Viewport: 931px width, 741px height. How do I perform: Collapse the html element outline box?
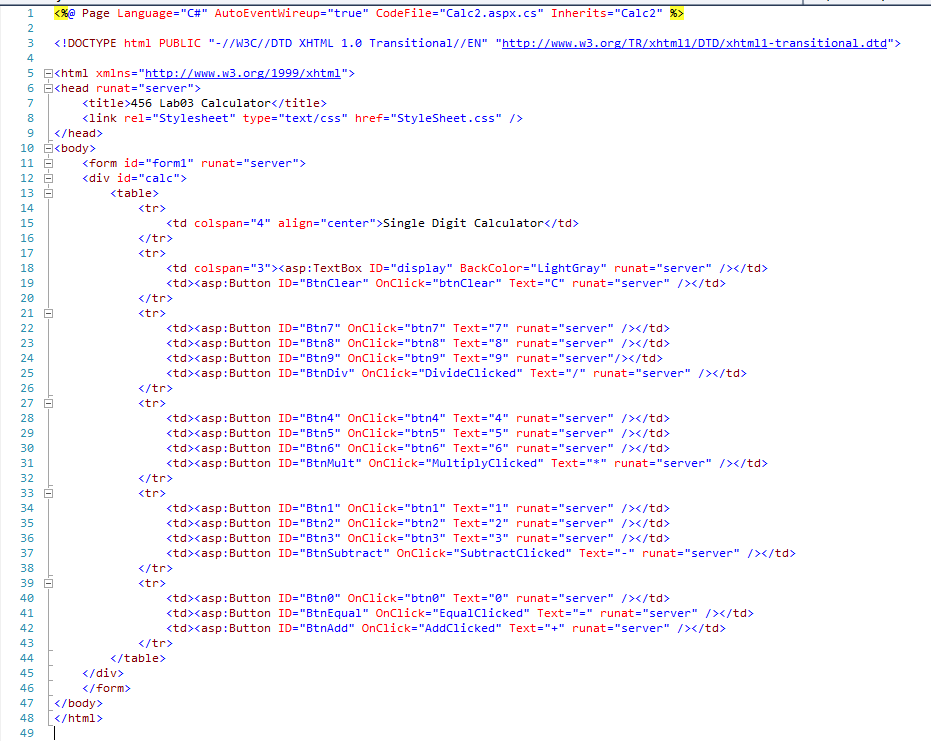(x=49, y=74)
